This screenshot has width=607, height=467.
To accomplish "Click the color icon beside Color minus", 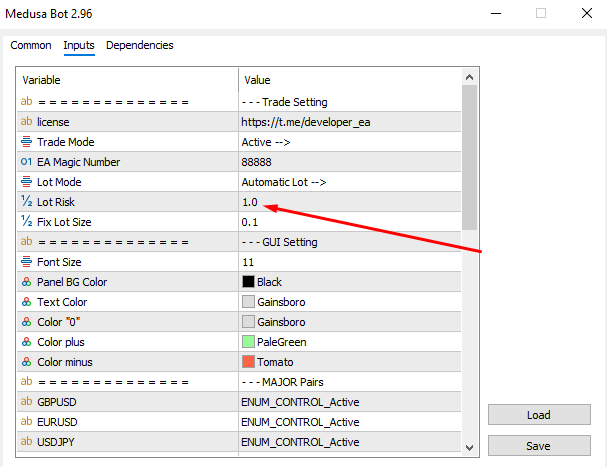I will (x=26, y=362).
